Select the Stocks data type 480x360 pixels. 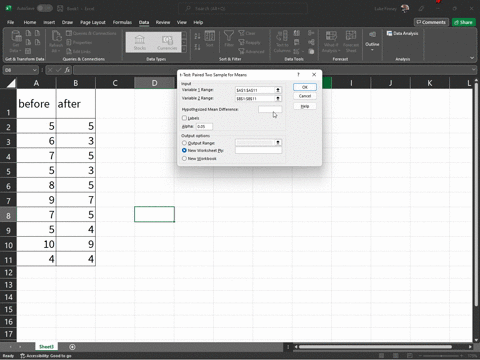tap(140, 42)
